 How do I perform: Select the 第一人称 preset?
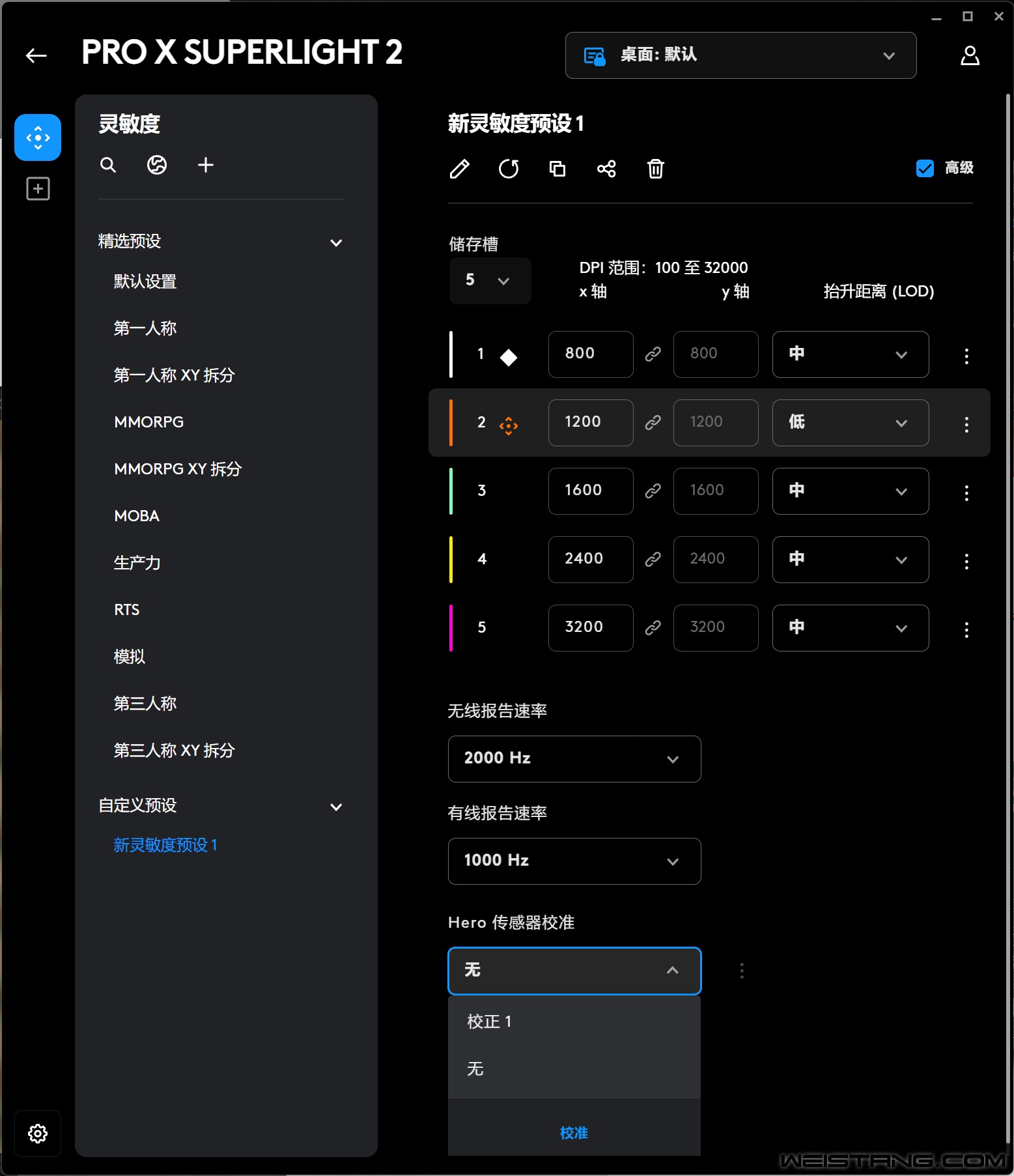click(145, 328)
